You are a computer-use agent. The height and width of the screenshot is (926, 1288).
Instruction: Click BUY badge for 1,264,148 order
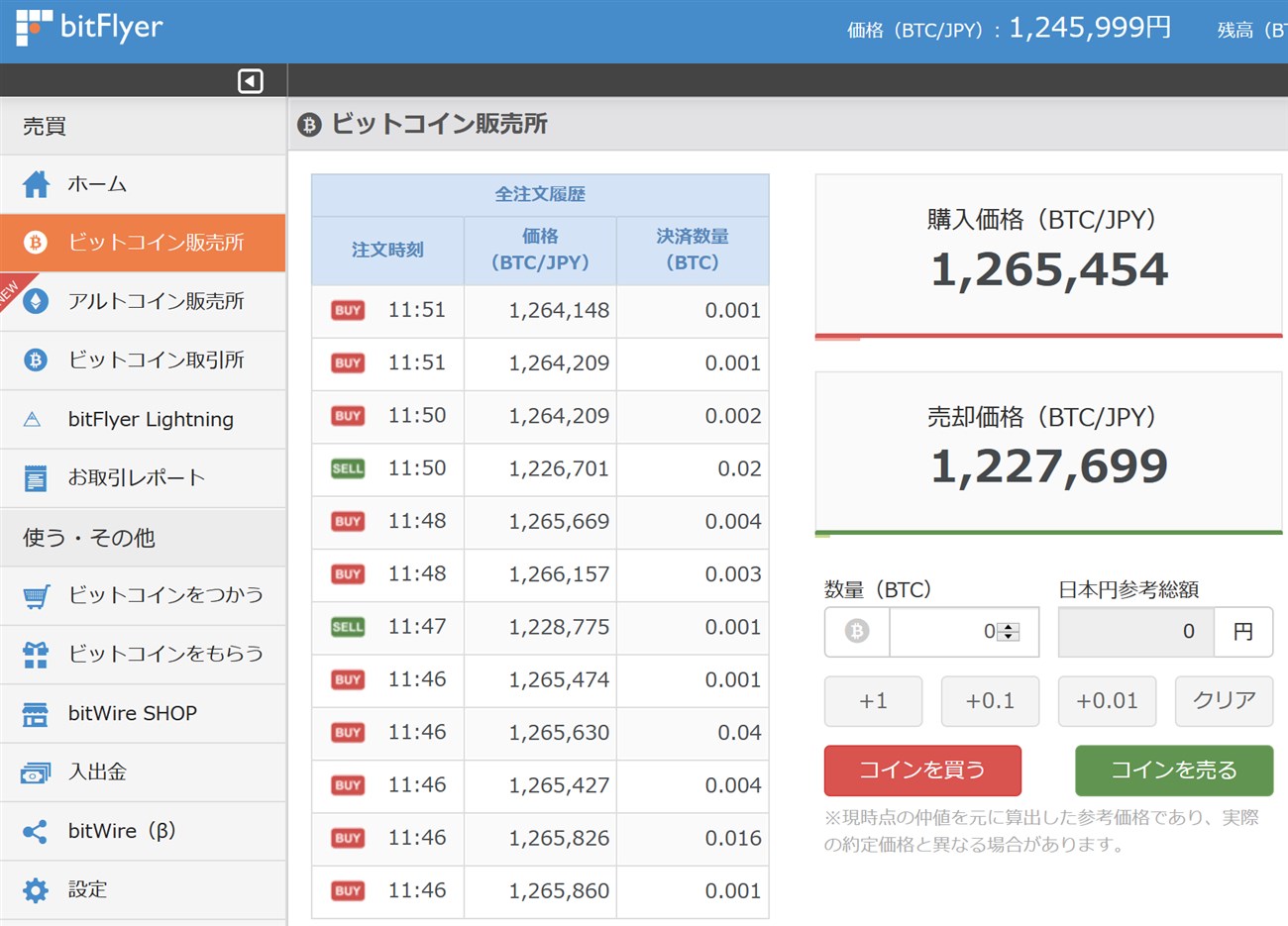point(348,310)
